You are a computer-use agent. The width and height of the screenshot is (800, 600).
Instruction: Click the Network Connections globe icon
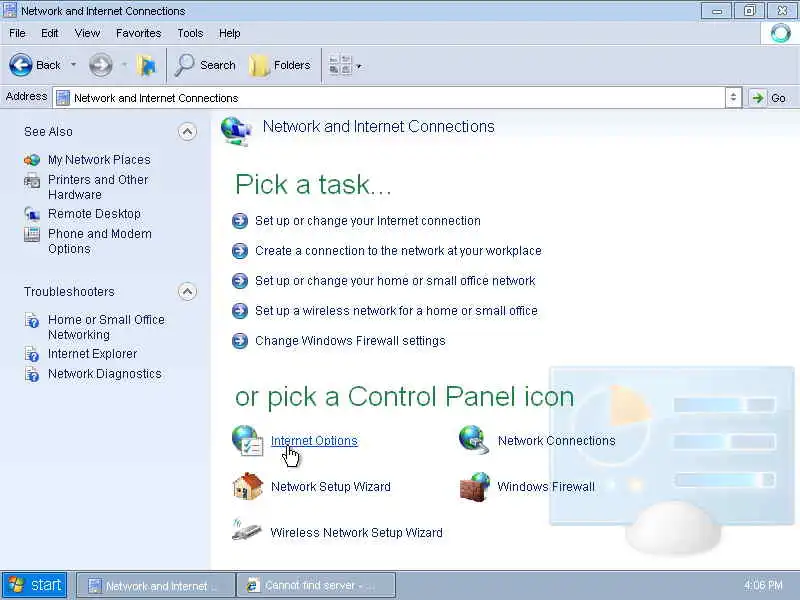click(x=474, y=440)
